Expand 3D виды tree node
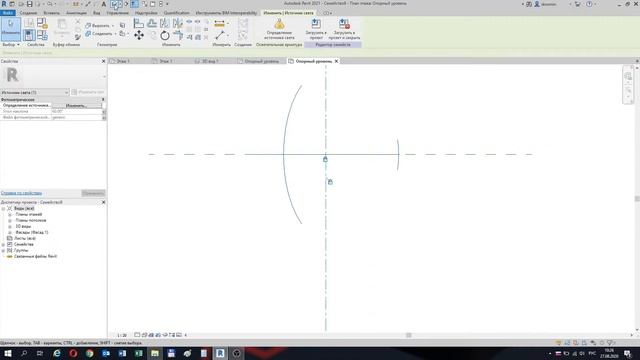640x360 pixels. pos(10,227)
